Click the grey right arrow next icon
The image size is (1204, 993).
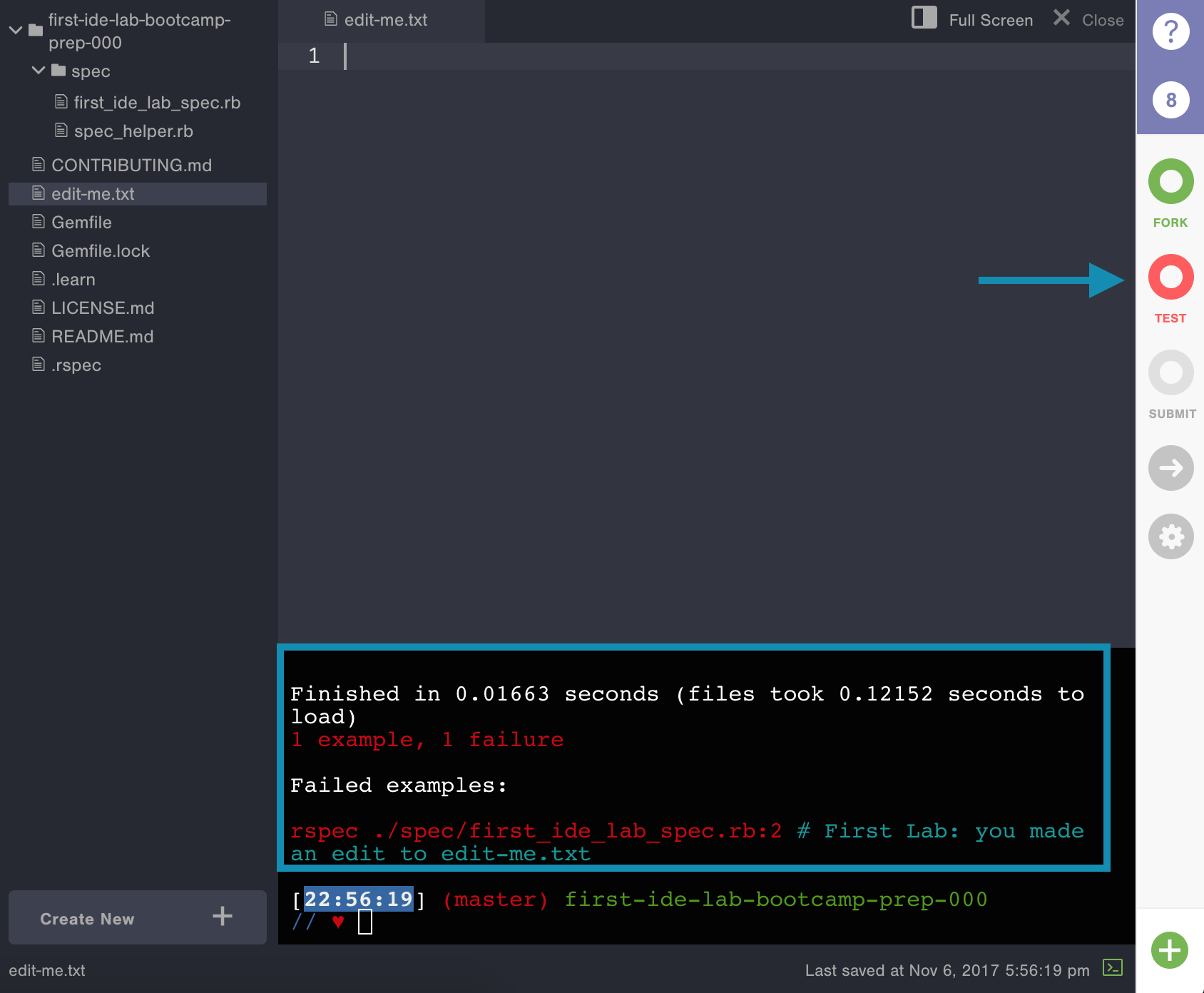(x=1170, y=468)
